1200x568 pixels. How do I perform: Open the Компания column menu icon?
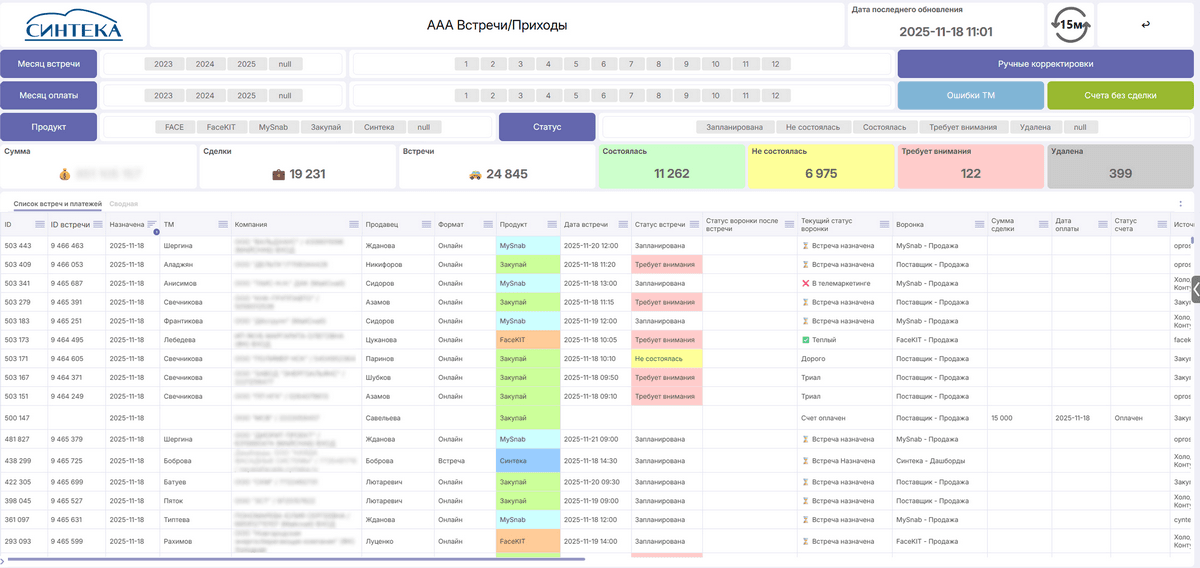353,224
